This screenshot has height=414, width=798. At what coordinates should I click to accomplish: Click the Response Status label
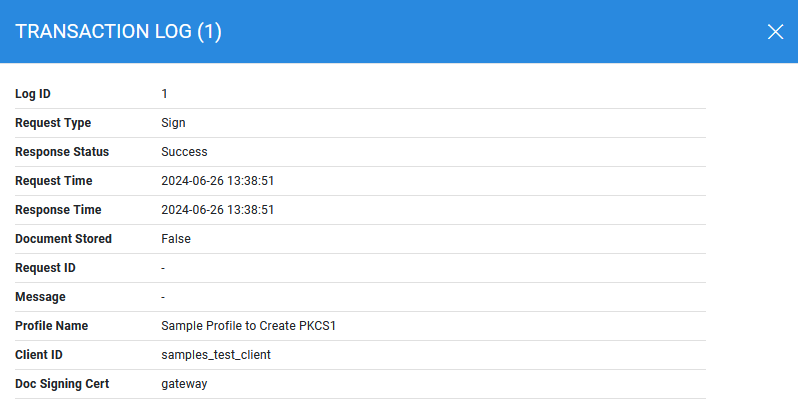[x=62, y=152]
